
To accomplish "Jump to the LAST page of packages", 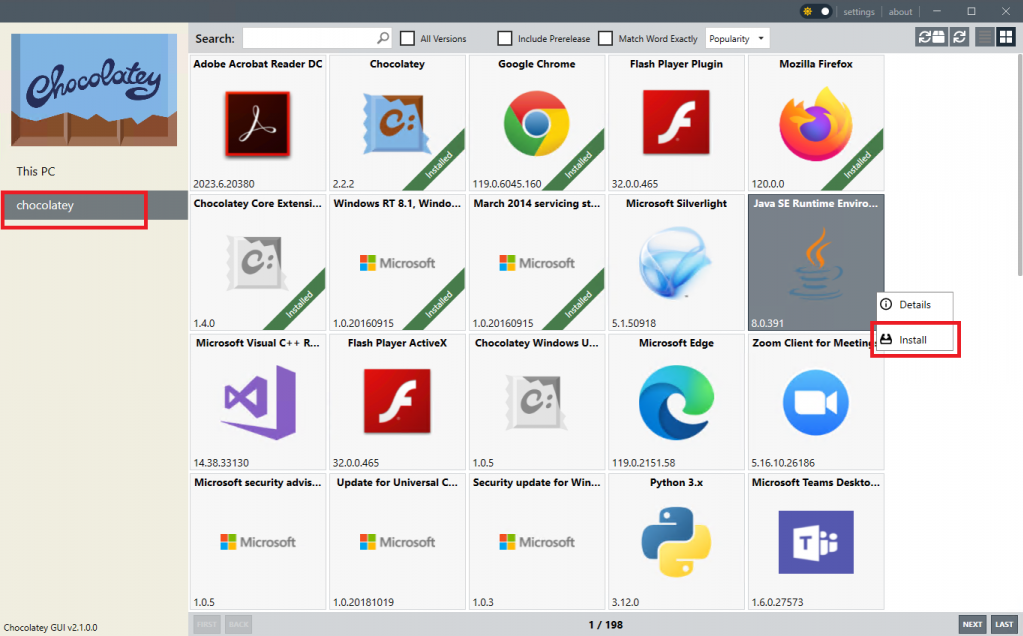I will tap(1003, 624).
